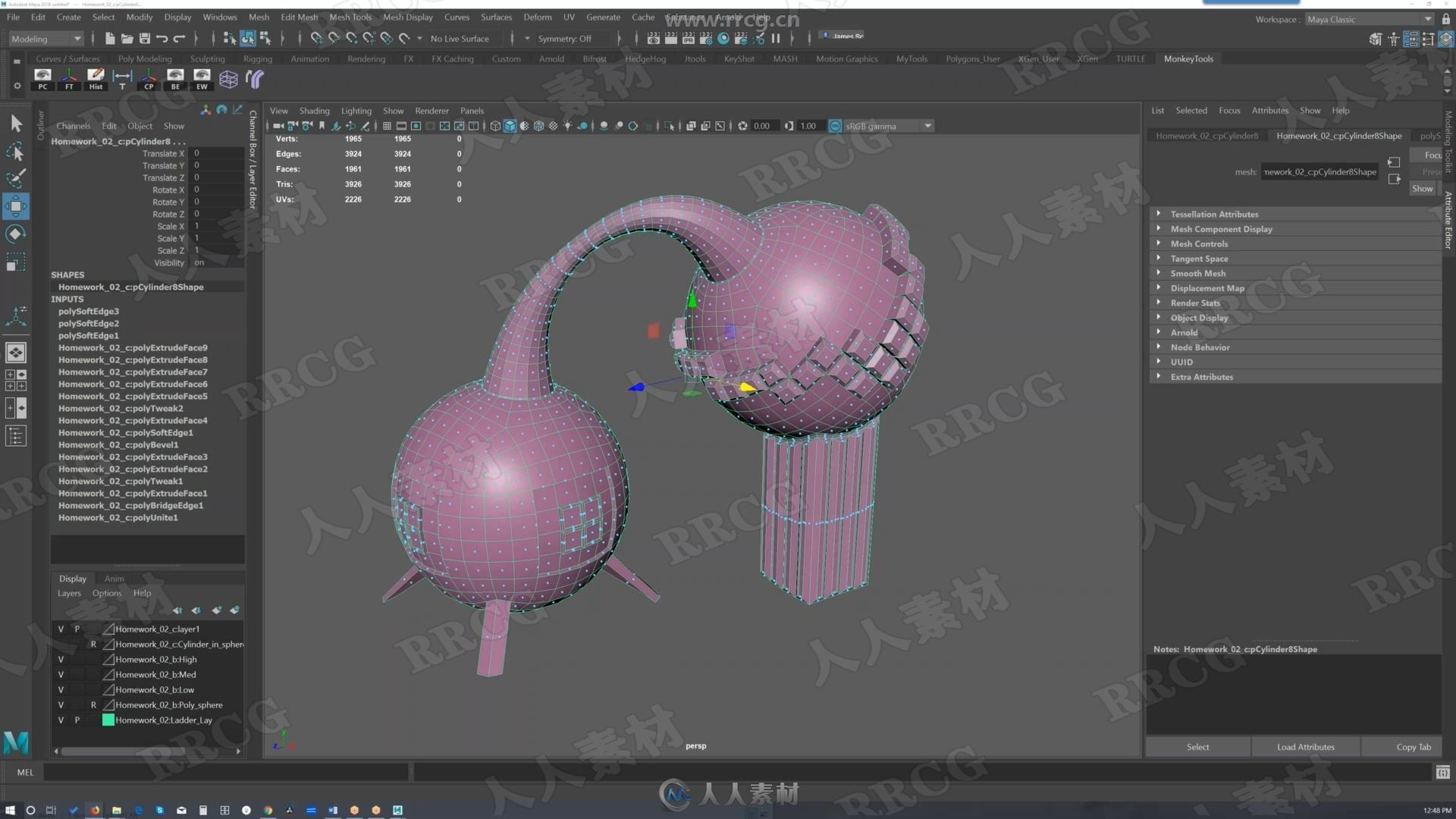Toggle visibility of Homework_02_bHigh layer

pos(60,659)
